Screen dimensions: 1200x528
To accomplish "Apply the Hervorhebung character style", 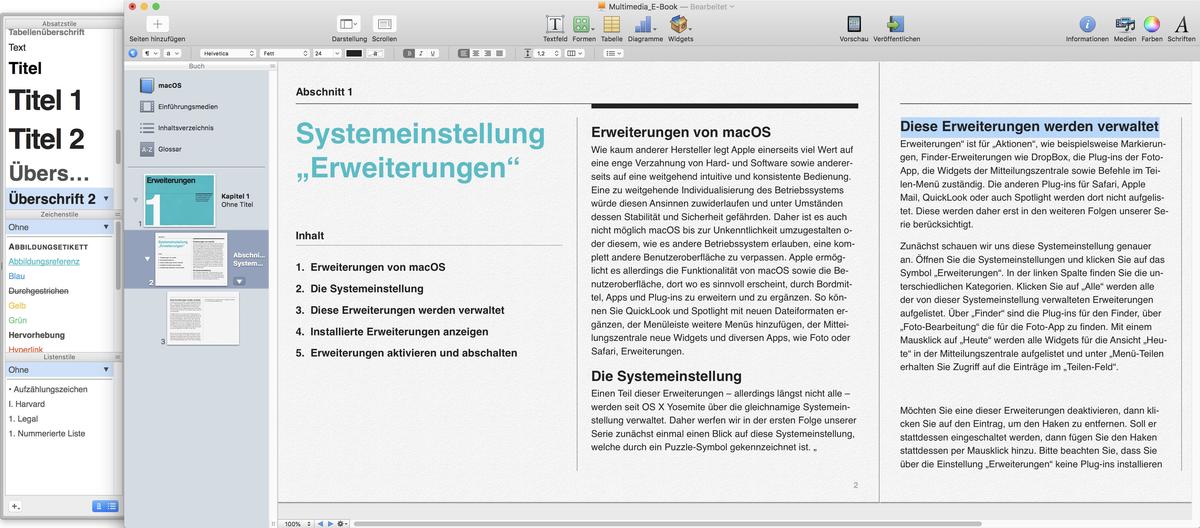I will coord(36,335).
